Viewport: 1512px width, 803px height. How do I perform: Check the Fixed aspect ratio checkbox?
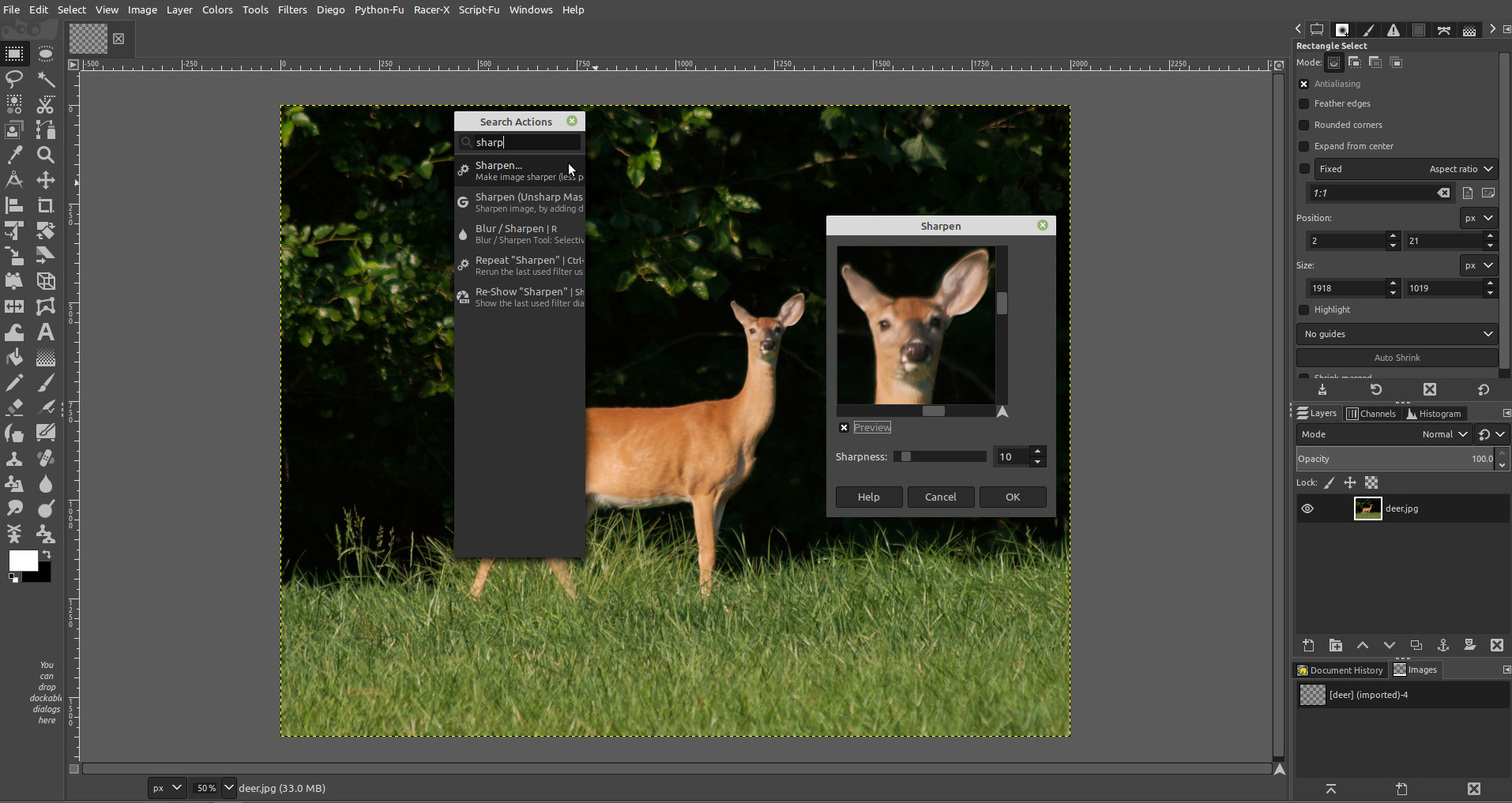tap(1304, 168)
